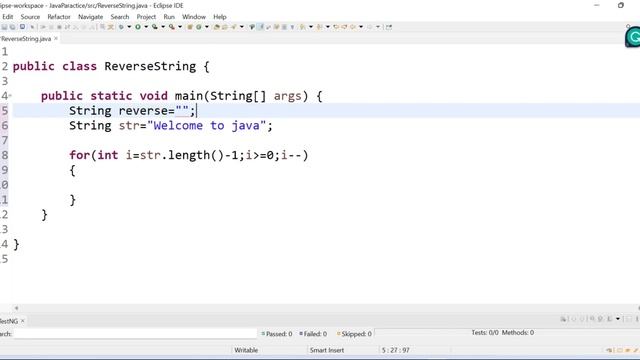
Task: Open the Navigate menu
Action: point(91,17)
